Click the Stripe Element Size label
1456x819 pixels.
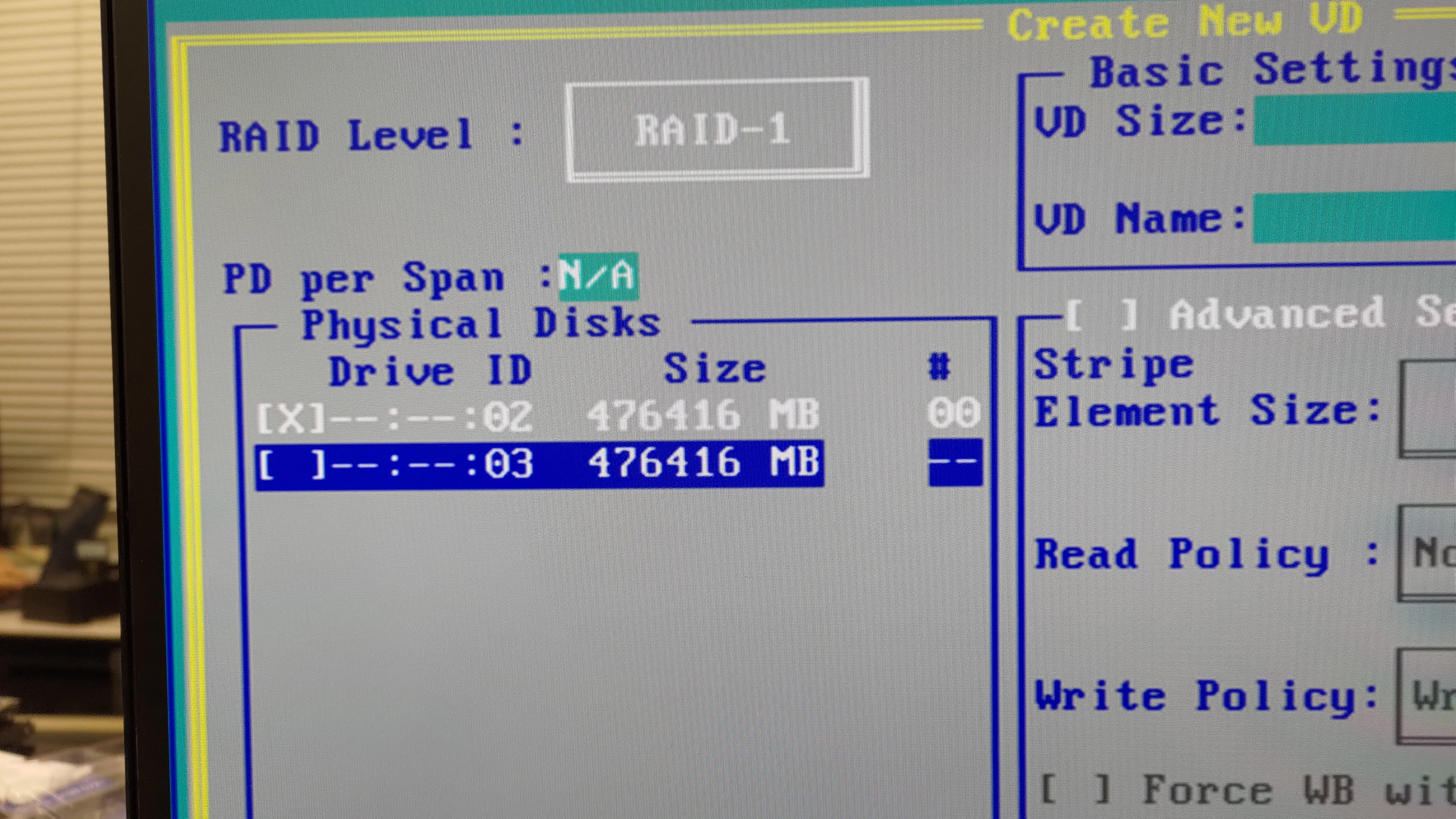tap(1207, 388)
